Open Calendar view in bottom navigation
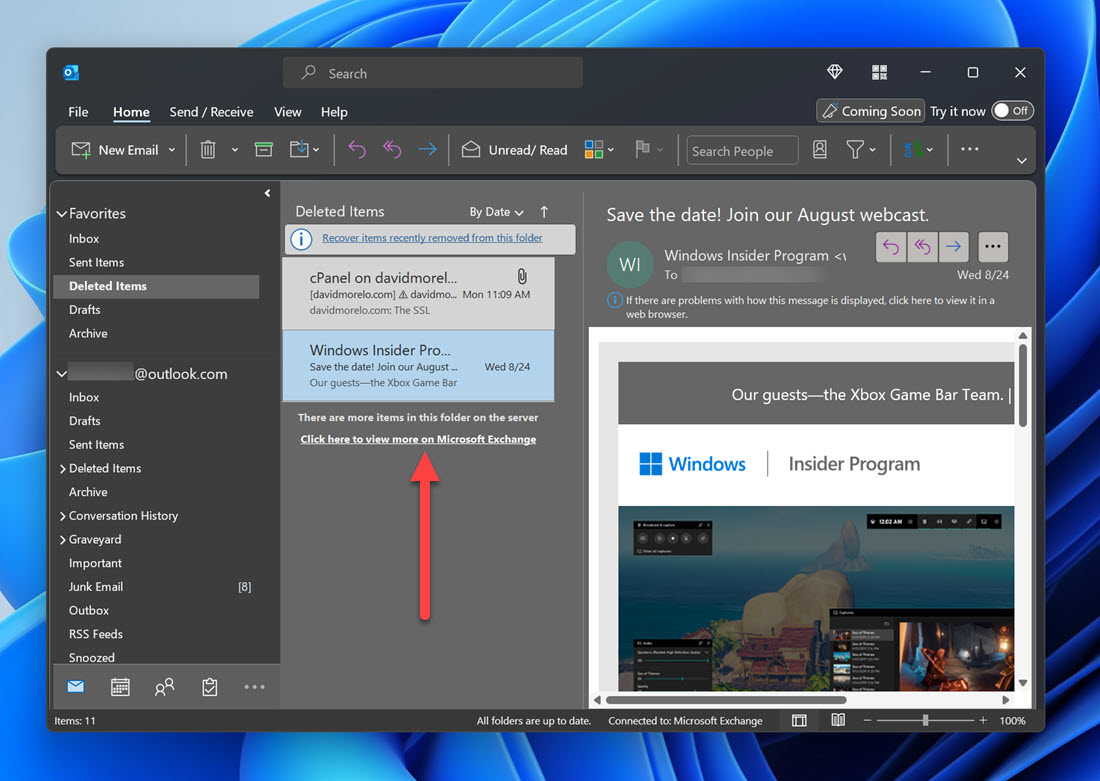This screenshot has width=1100, height=781. (121, 687)
